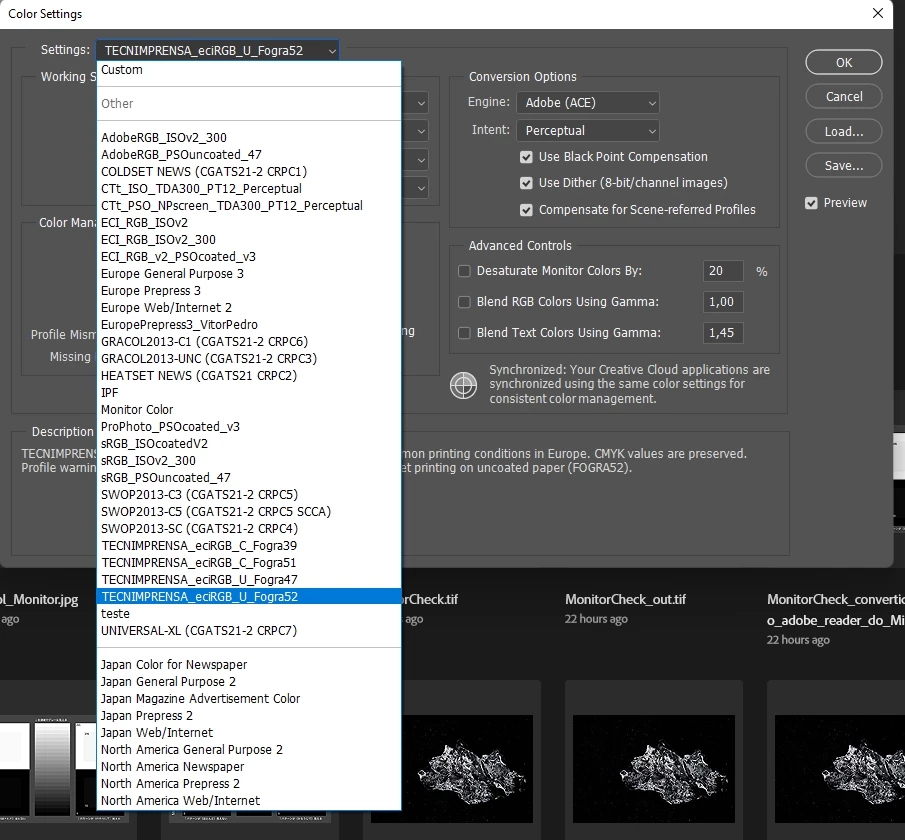Select SWOP2013-C3 (CGATS21-2 CRPC5)
The width and height of the screenshot is (905, 840).
[249, 495]
